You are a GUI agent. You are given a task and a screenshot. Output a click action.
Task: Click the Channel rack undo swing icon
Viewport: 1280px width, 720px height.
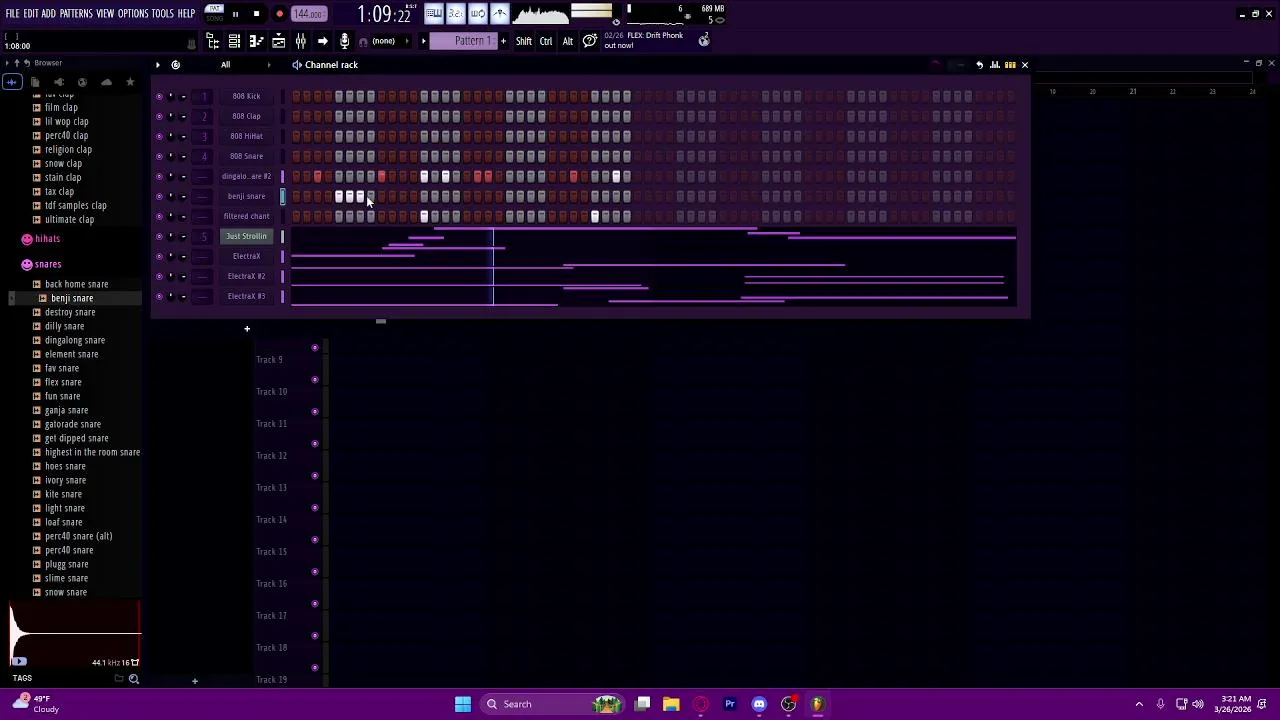click(x=980, y=65)
